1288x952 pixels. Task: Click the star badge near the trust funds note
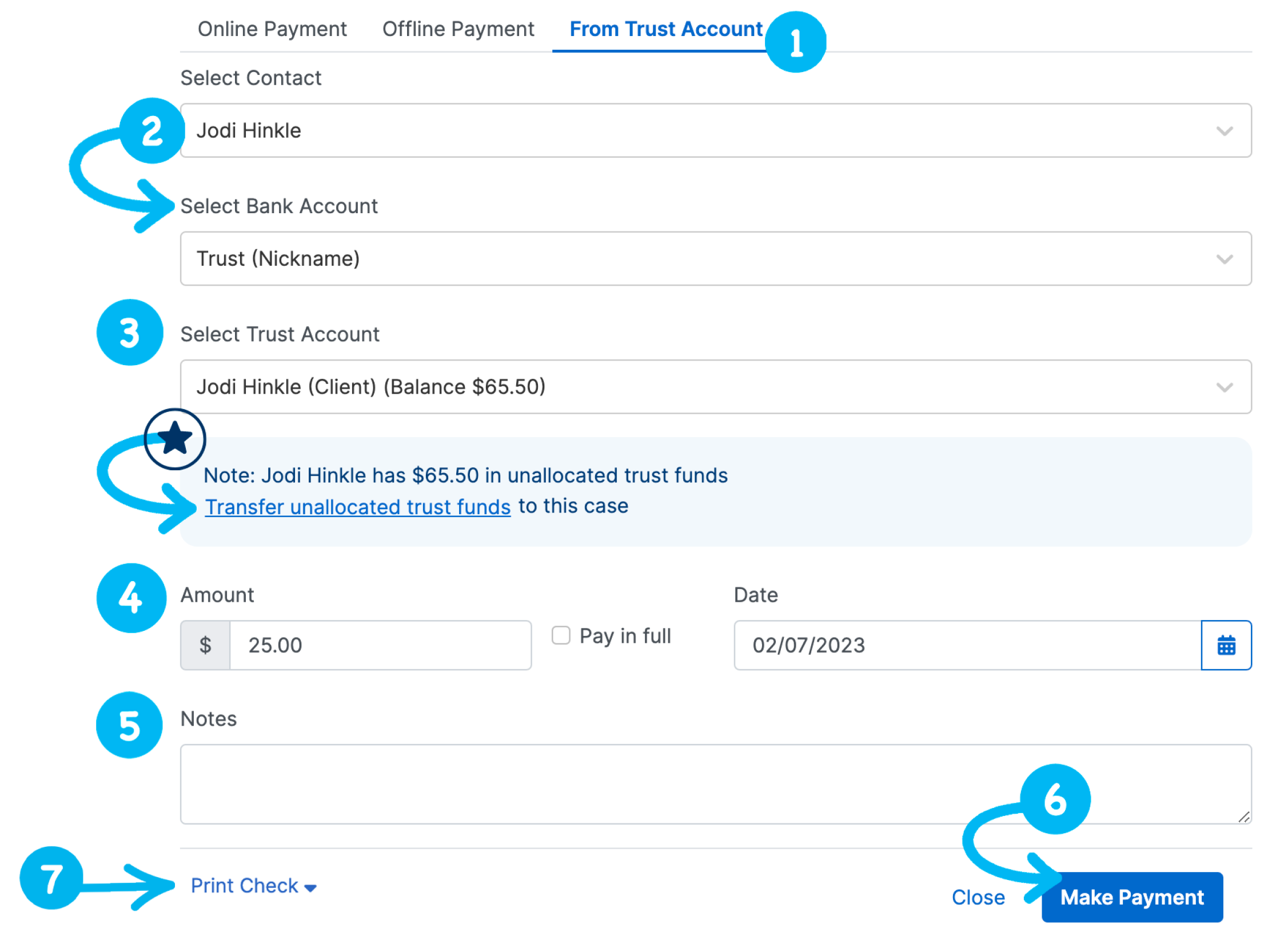point(174,438)
